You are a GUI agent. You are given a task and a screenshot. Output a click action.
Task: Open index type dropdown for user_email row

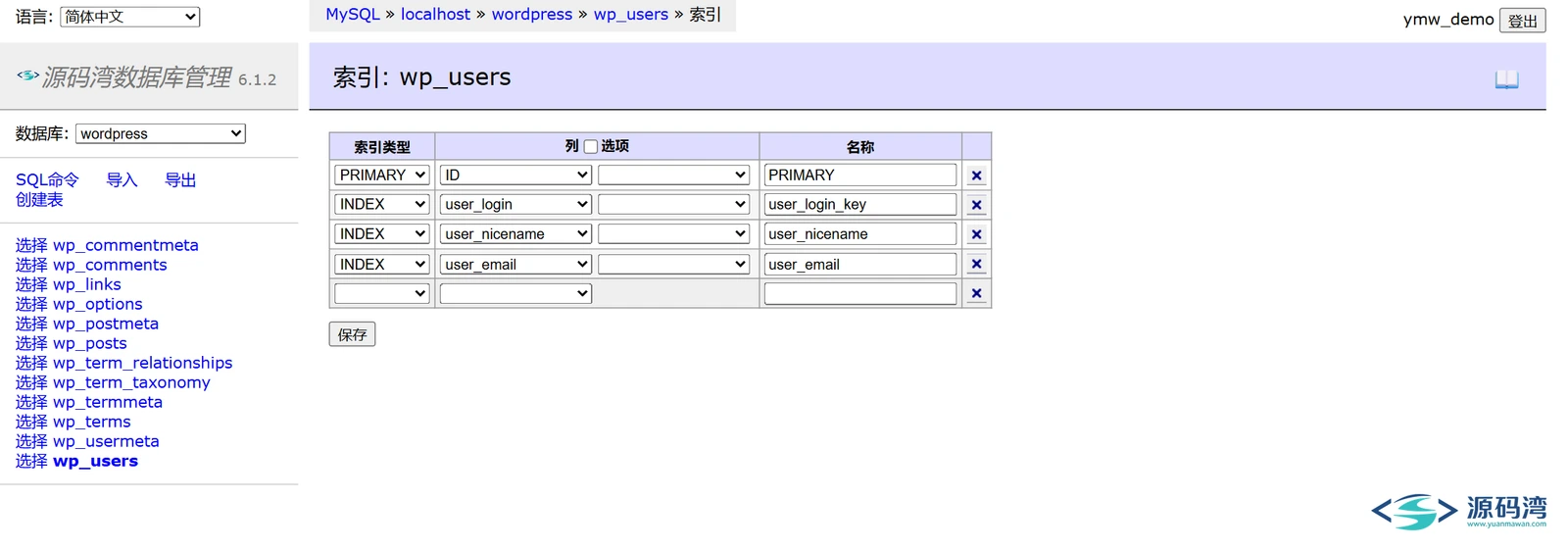tap(382, 264)
